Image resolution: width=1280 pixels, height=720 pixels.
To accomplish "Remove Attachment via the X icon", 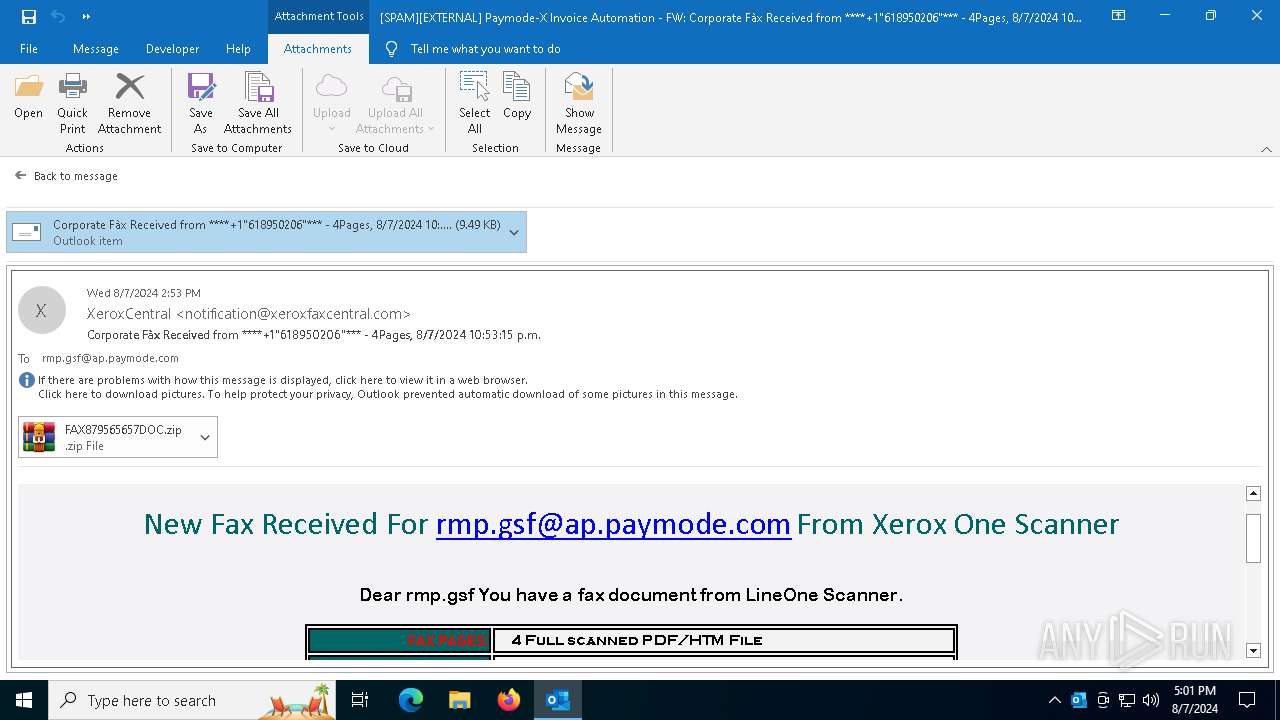I will tap(129, 103).
